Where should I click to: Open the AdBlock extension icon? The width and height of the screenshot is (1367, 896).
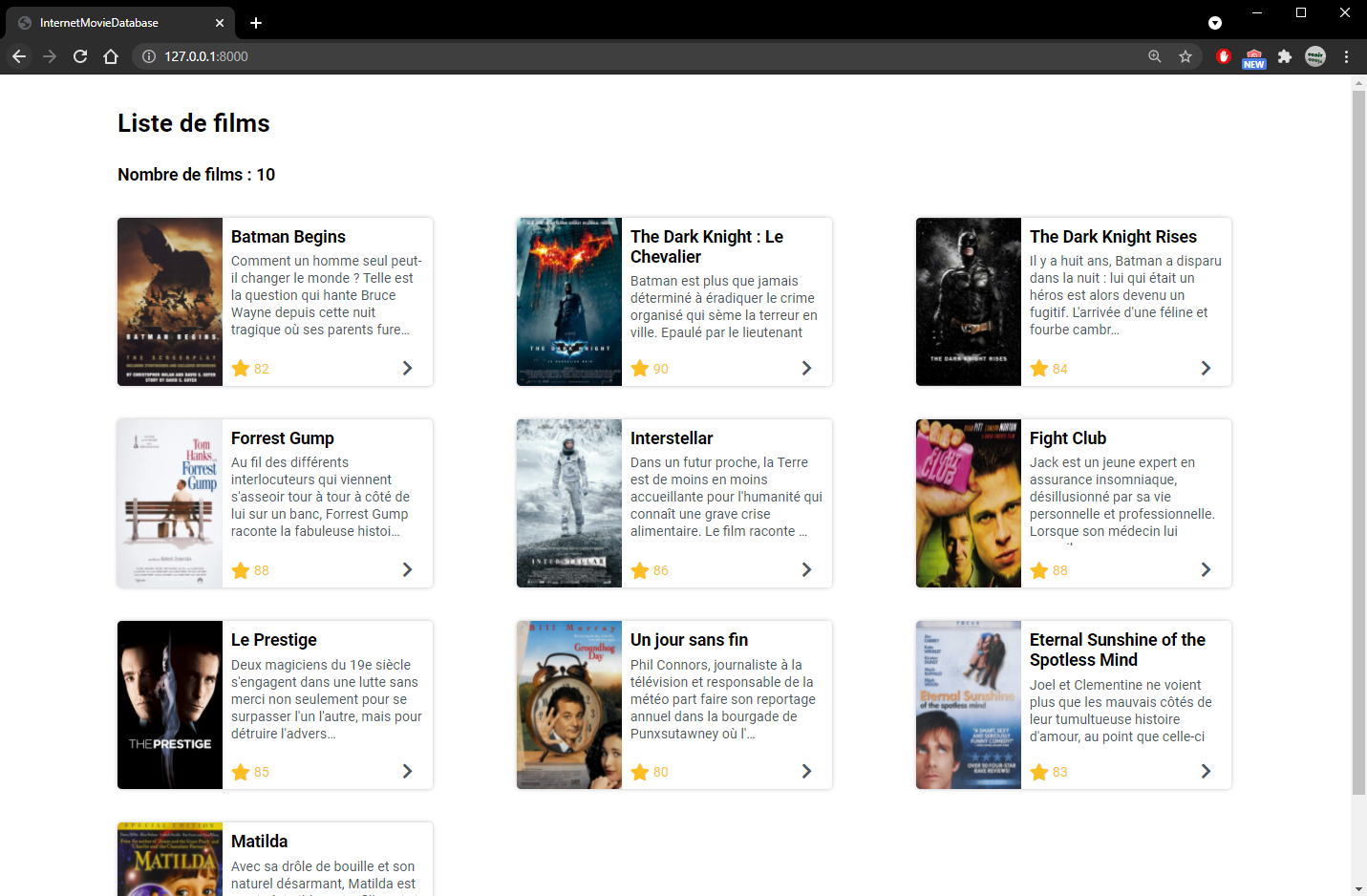1224,56
